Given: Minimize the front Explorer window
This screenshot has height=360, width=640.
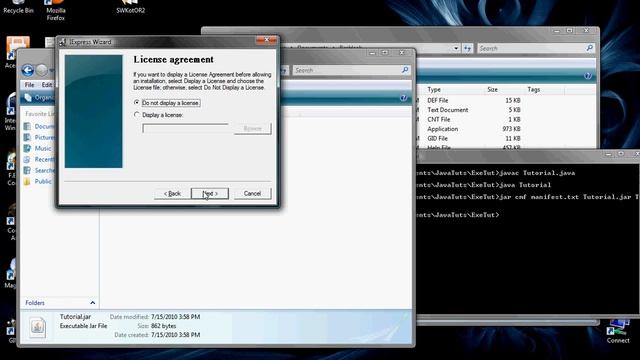Looking at the screenshot, I should (x=371, y=53).
